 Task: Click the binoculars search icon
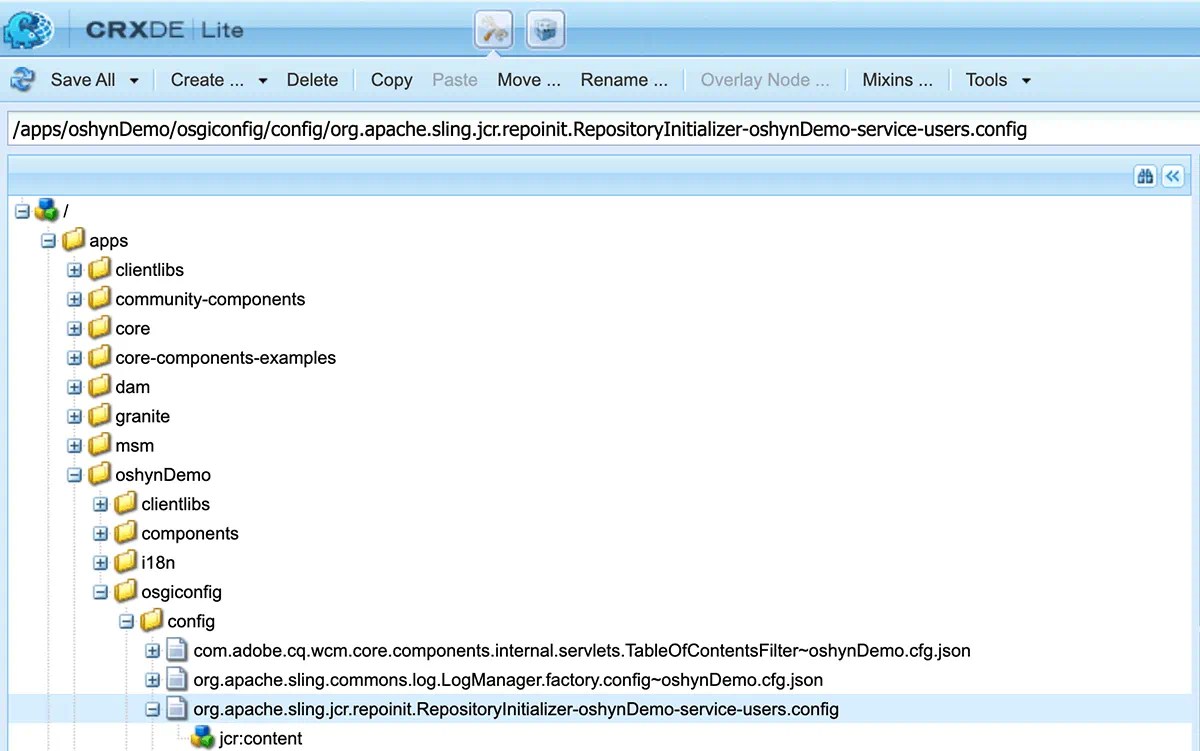(1145, 176)
